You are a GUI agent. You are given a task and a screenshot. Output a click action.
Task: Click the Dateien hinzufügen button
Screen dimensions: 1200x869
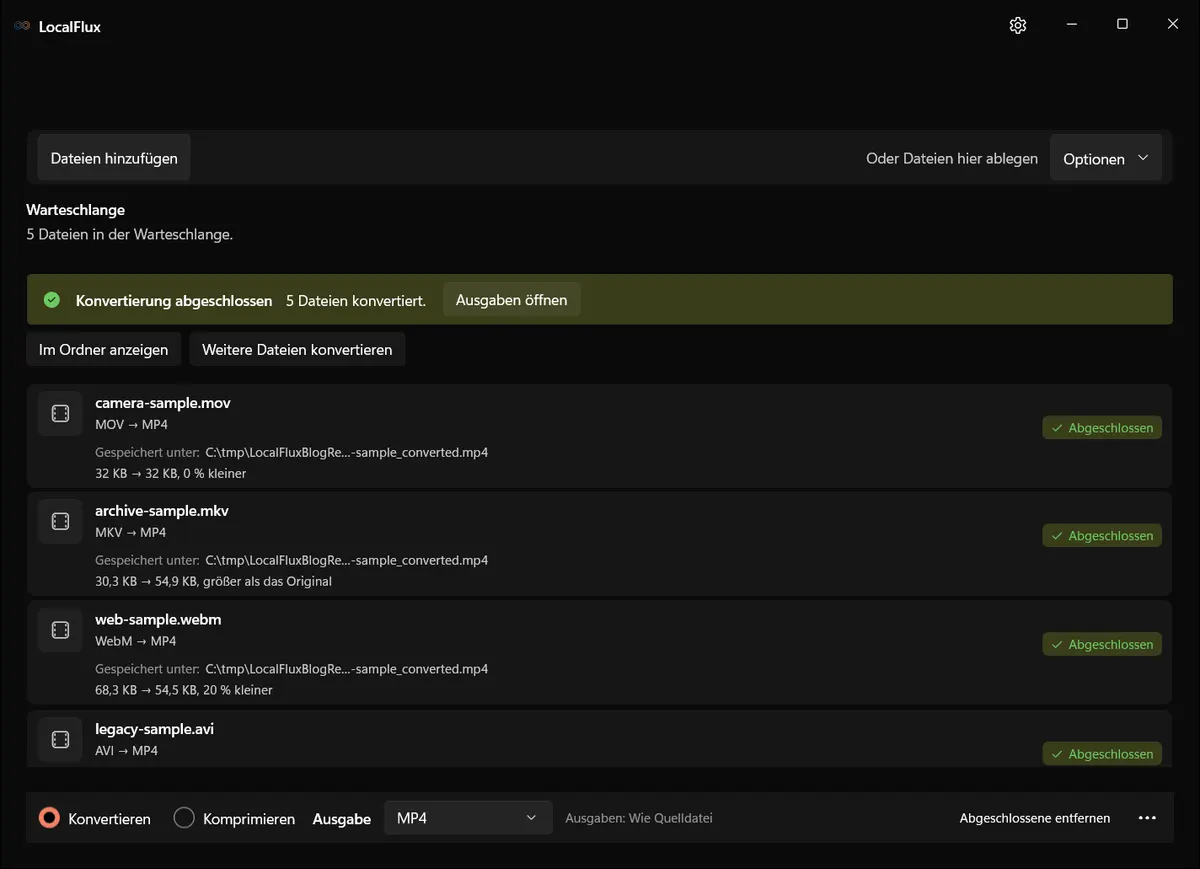(x=114, y=158)
